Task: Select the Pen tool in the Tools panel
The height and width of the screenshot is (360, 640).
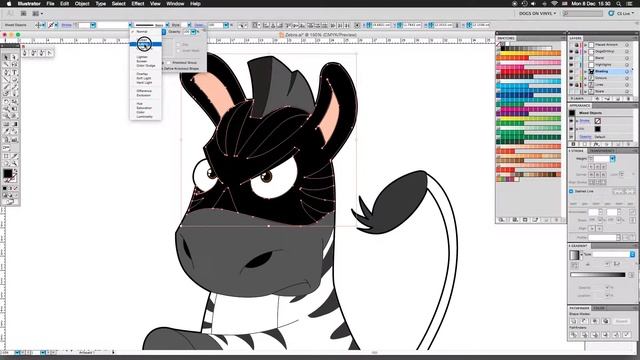Action: pyautogui.click(x=6, y=73)
